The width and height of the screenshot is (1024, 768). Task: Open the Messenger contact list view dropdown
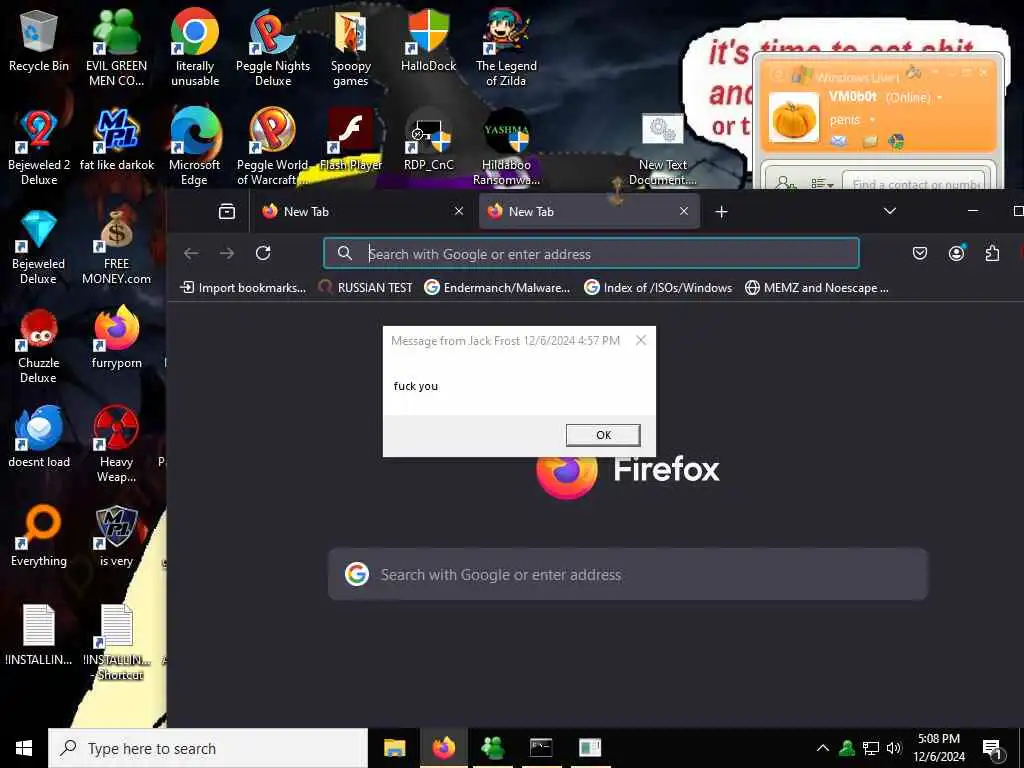[x=822, y=184]
